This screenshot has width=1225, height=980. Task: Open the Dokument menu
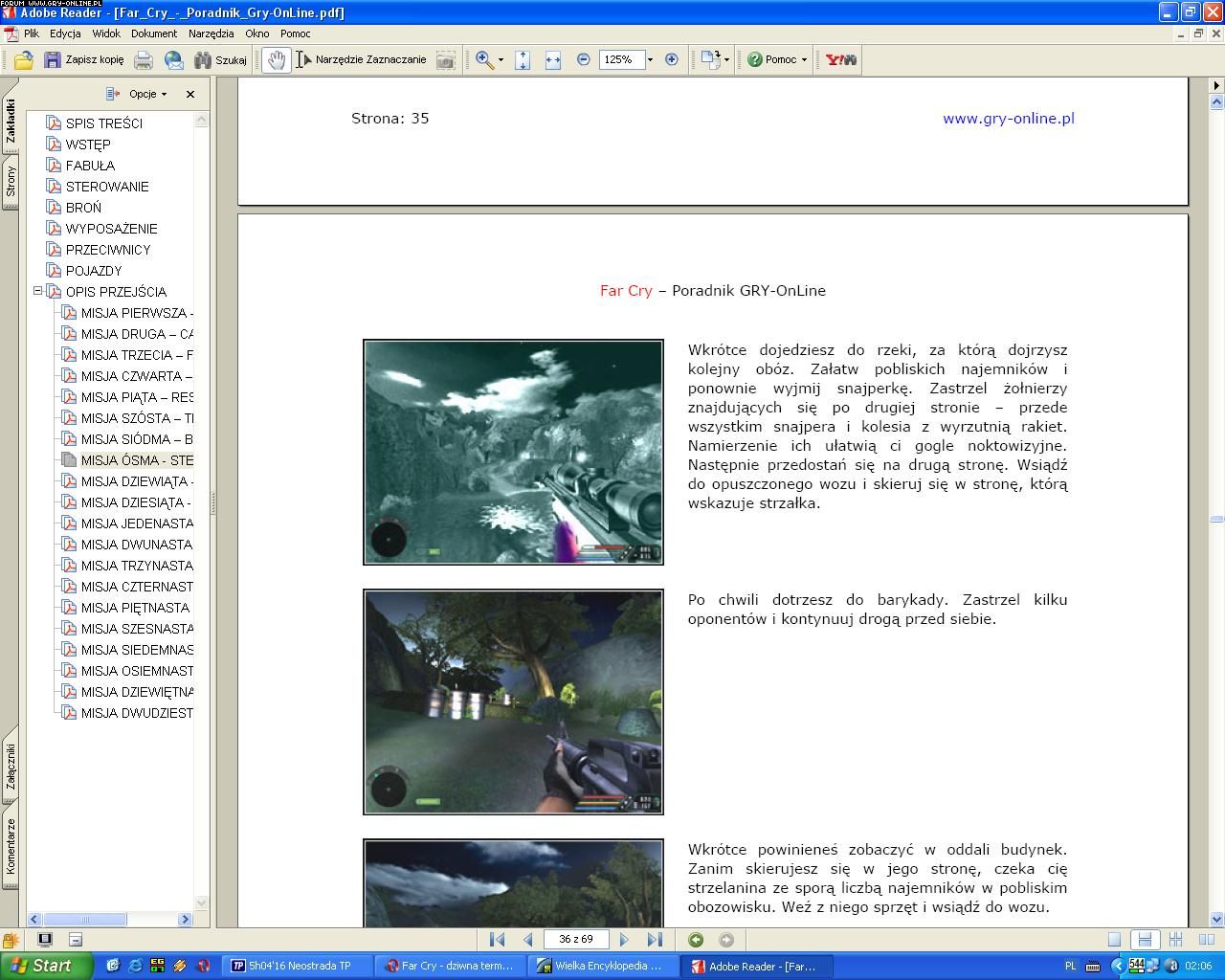click(x=154, y=33)
